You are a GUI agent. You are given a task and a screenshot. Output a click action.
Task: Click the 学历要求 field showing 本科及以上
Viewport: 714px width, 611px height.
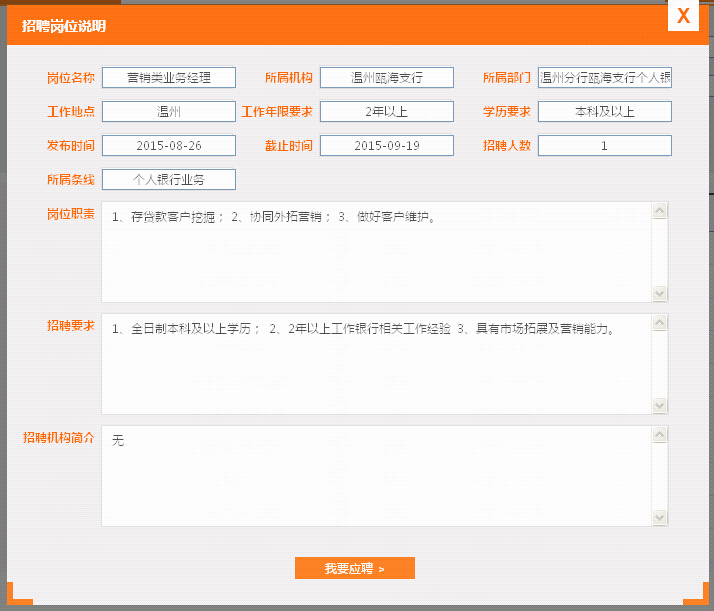tap(604, 112)
